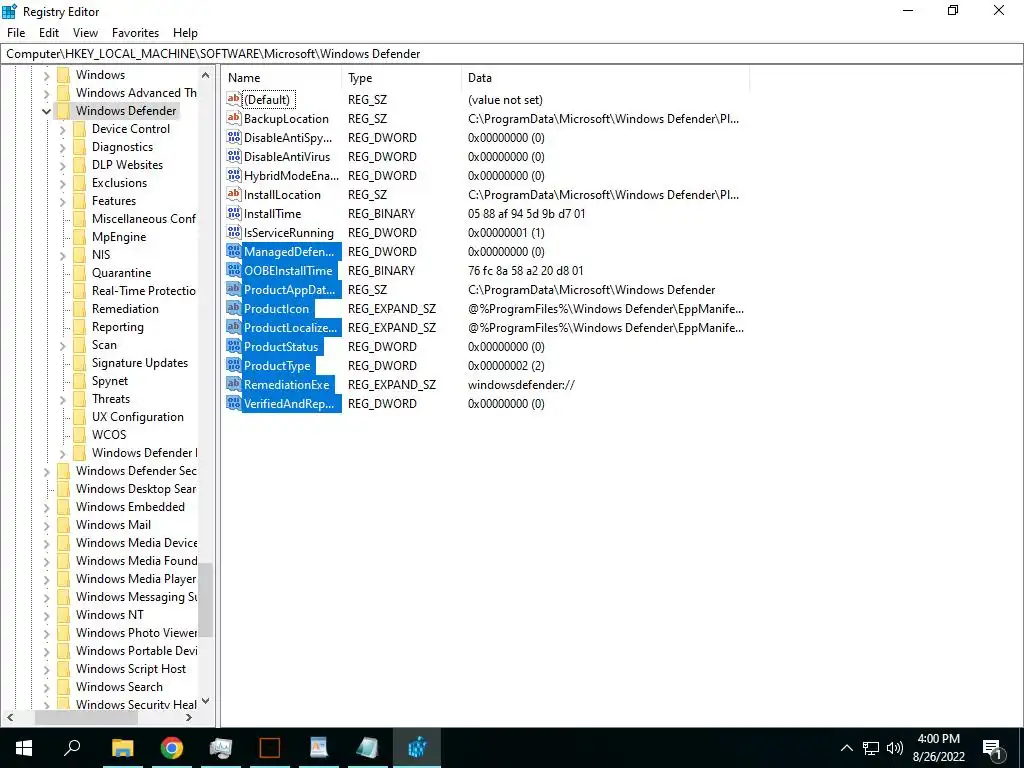Click the Registry Editor taskbar icon
This screenshot has width=1024, height=768.
[x=417, y=748]
